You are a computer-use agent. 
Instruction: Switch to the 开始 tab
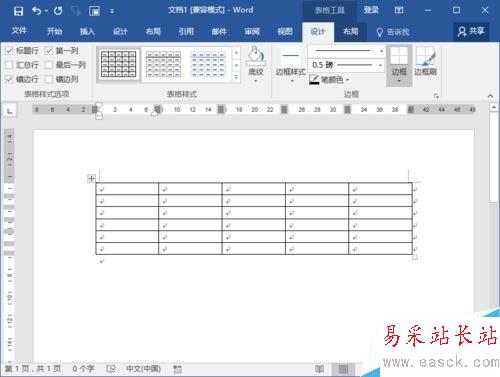[x=54, y=31]
